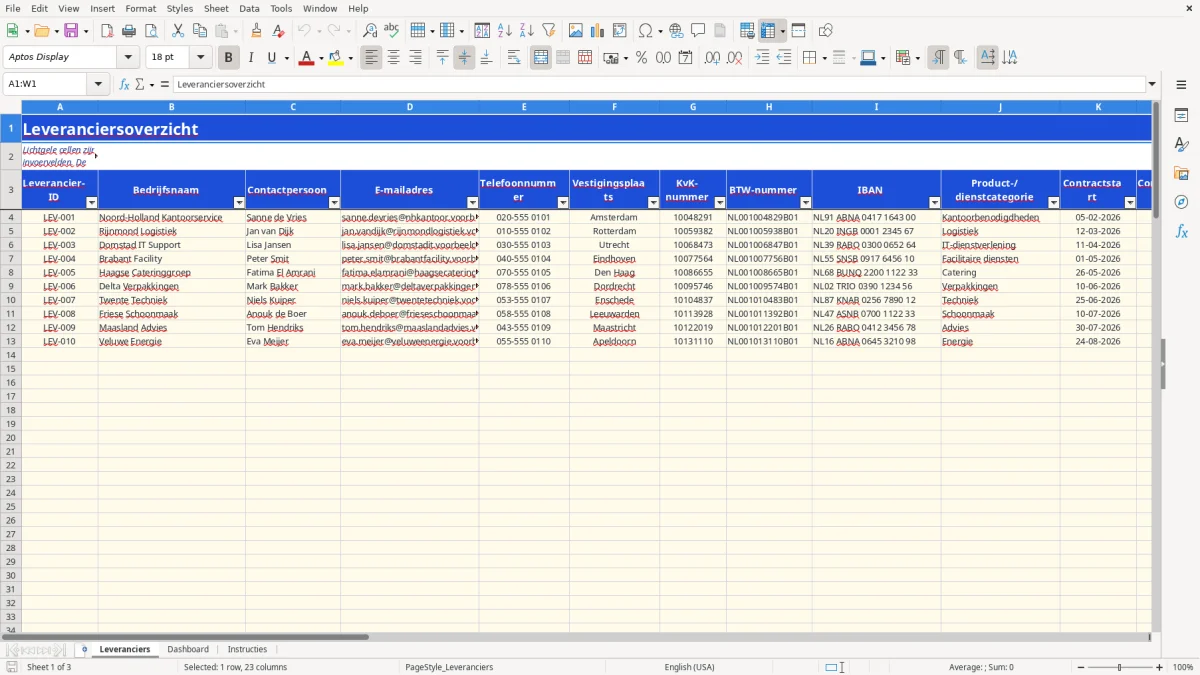Viewport: 1200px width, 675px height.
Task: Open the IBAN column filter dropdown
Action: [x=934, y=202]
